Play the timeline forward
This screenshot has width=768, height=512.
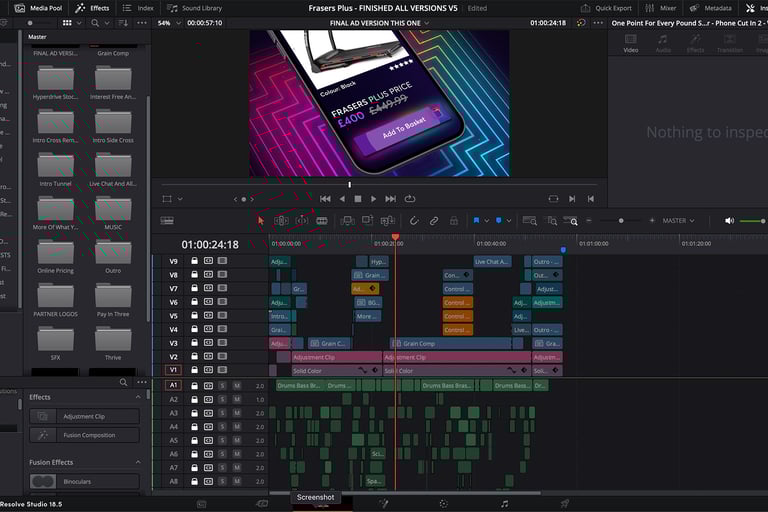[x=373, y=199]
